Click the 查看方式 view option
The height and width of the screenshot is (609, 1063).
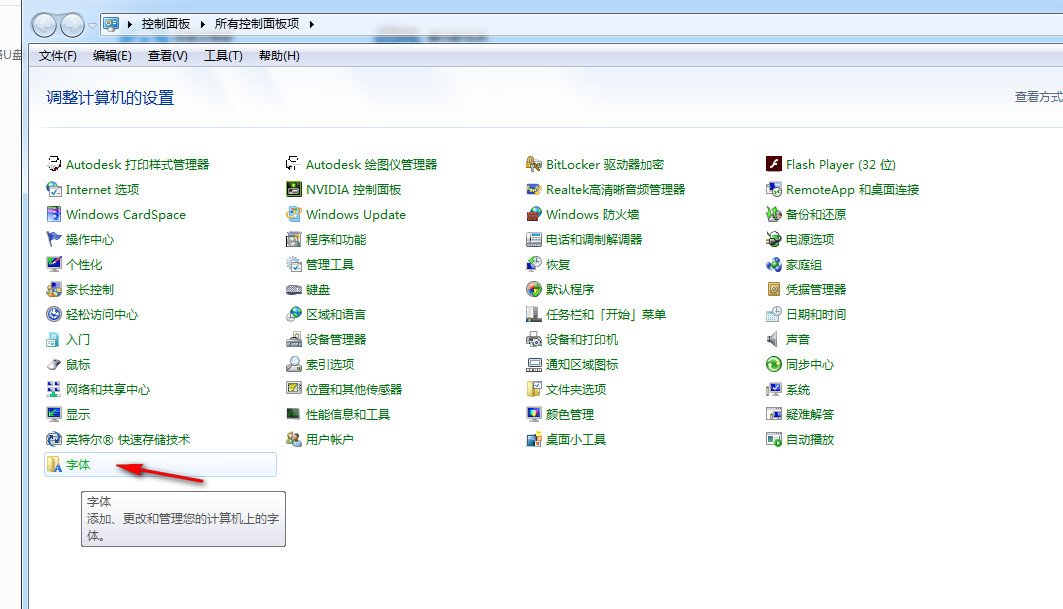[x=1038, y=97]
